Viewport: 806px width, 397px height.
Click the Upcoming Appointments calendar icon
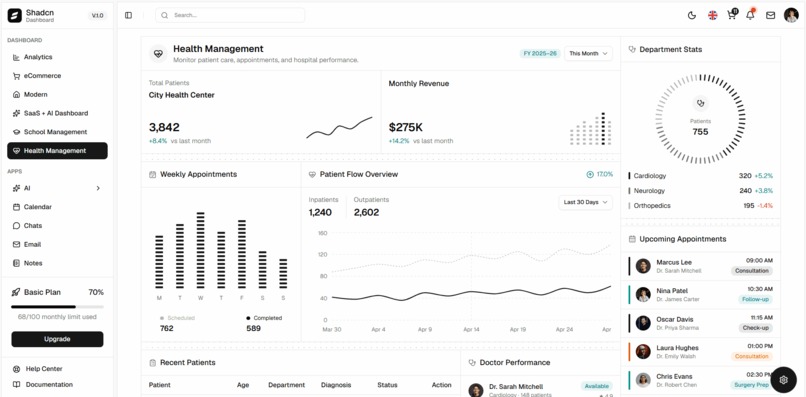pos(632,239)
